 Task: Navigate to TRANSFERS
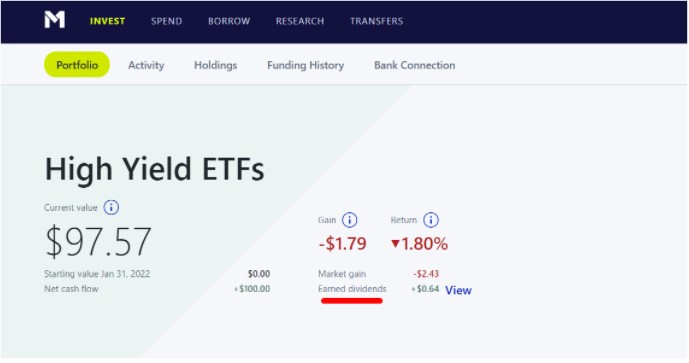(377, 21)
